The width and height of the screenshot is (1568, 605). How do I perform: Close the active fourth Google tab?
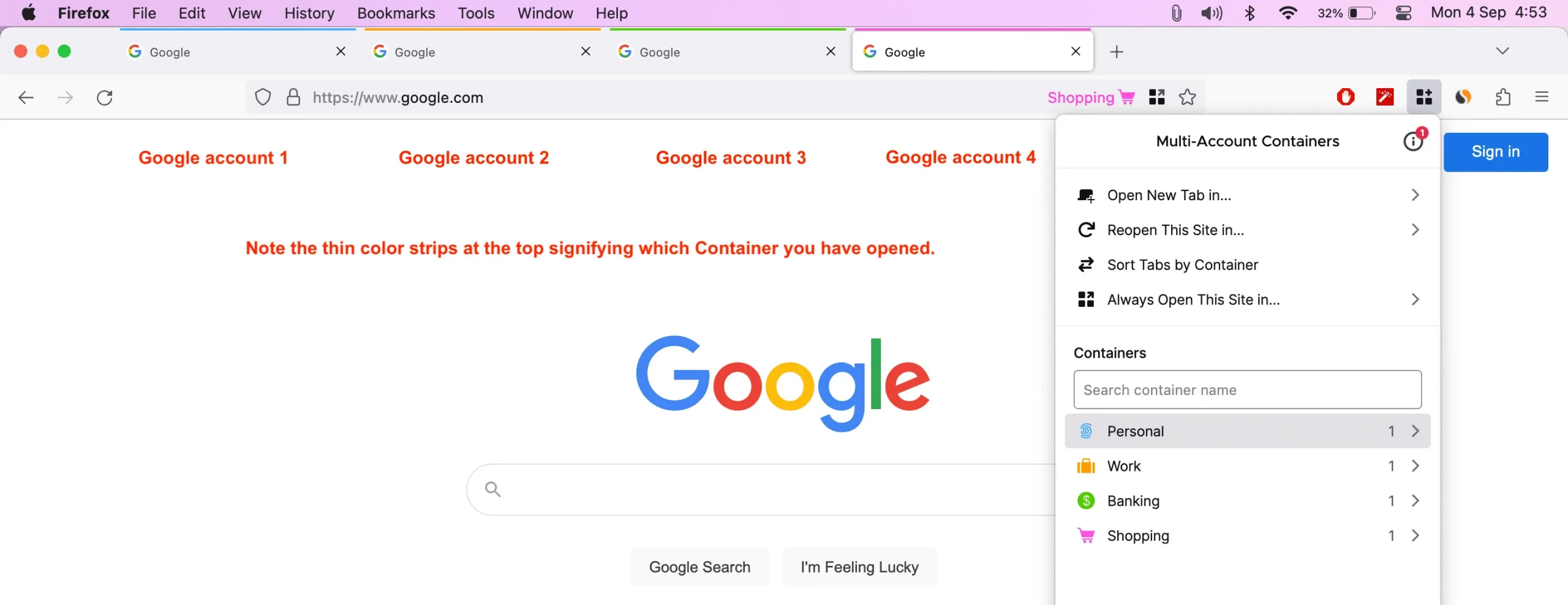(x=1076, y=51)
